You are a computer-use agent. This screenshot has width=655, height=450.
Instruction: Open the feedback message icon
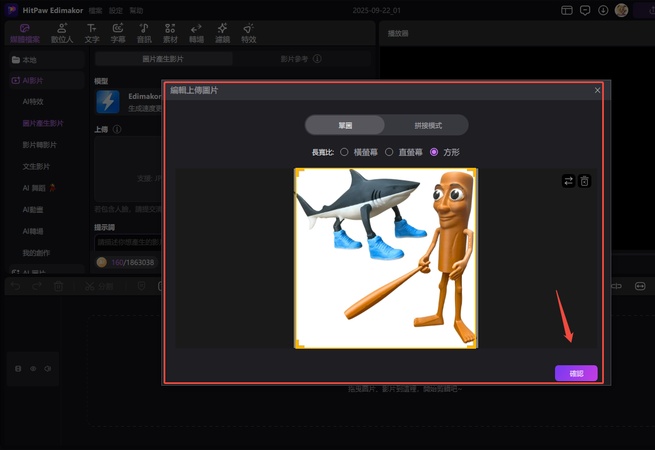click(585, 10)
